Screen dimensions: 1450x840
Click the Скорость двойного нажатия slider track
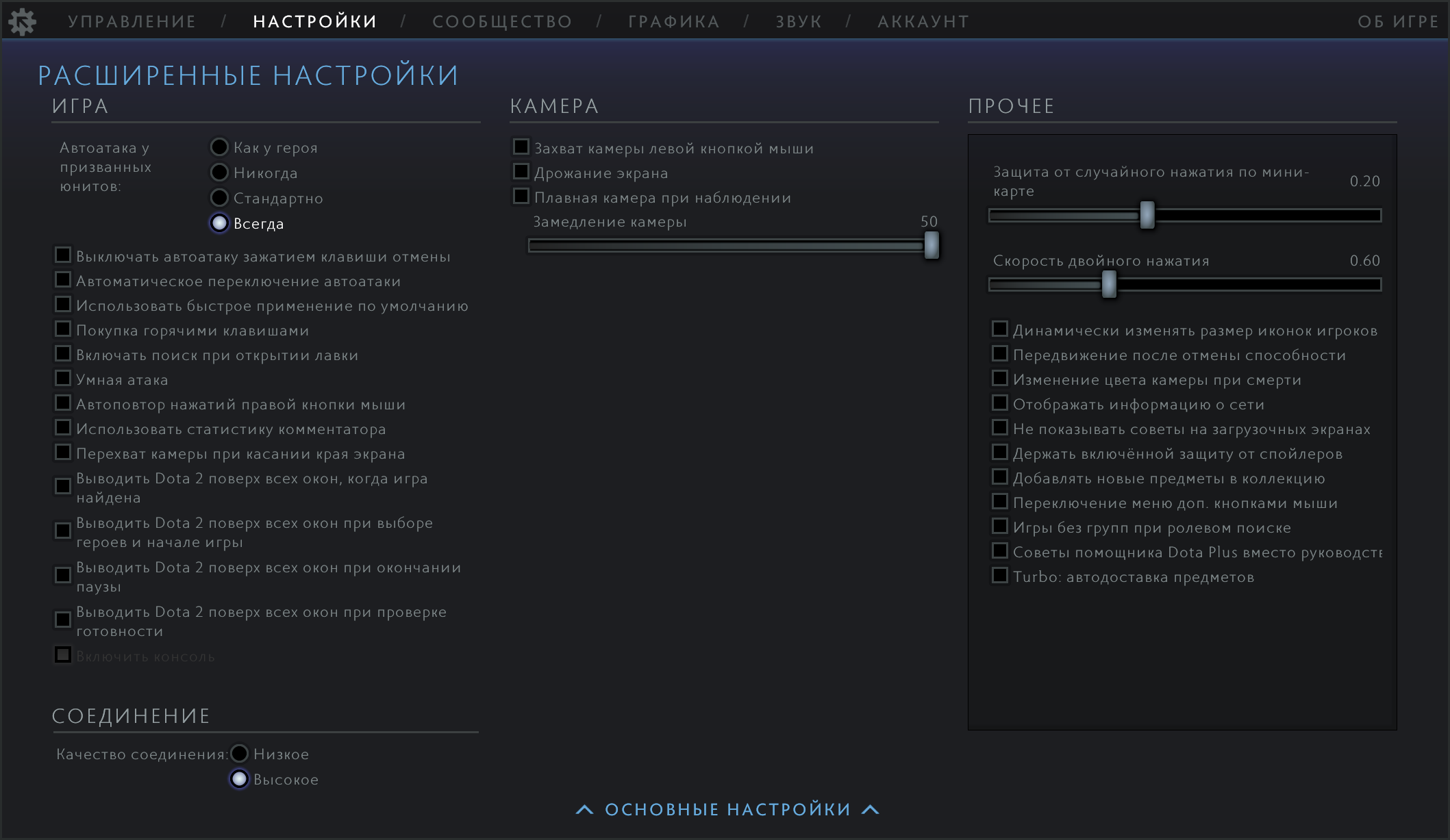[1247, 285]
